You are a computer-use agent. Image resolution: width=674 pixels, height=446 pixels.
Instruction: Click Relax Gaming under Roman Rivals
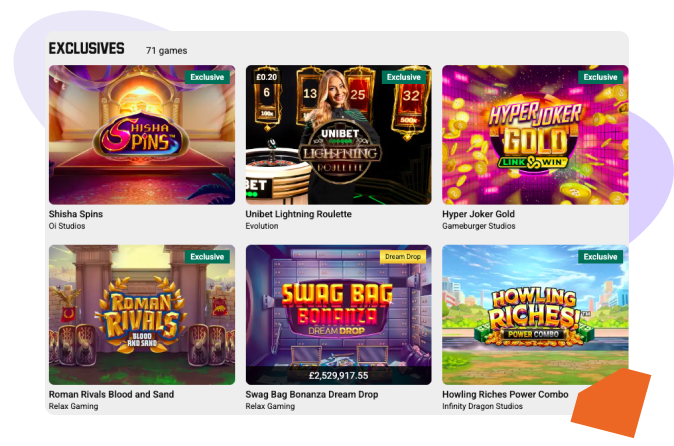(x=73, y=406)
